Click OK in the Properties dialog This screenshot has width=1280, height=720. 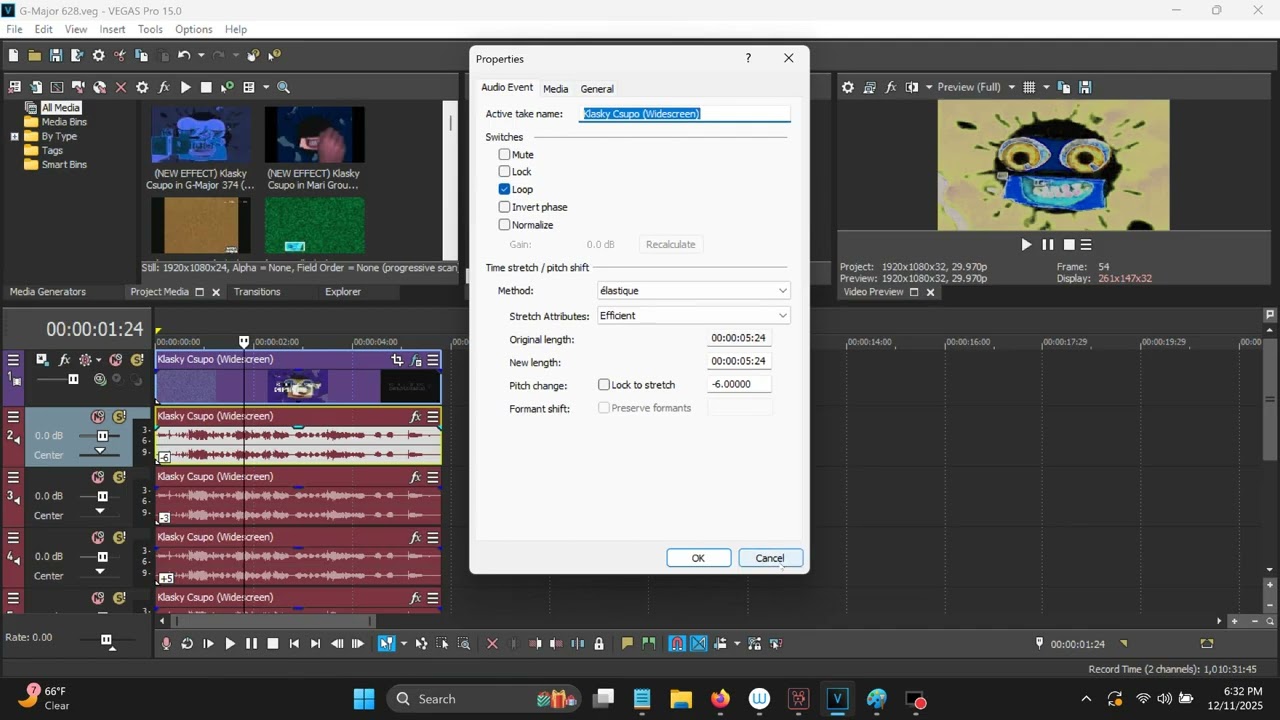coord(698,558)
